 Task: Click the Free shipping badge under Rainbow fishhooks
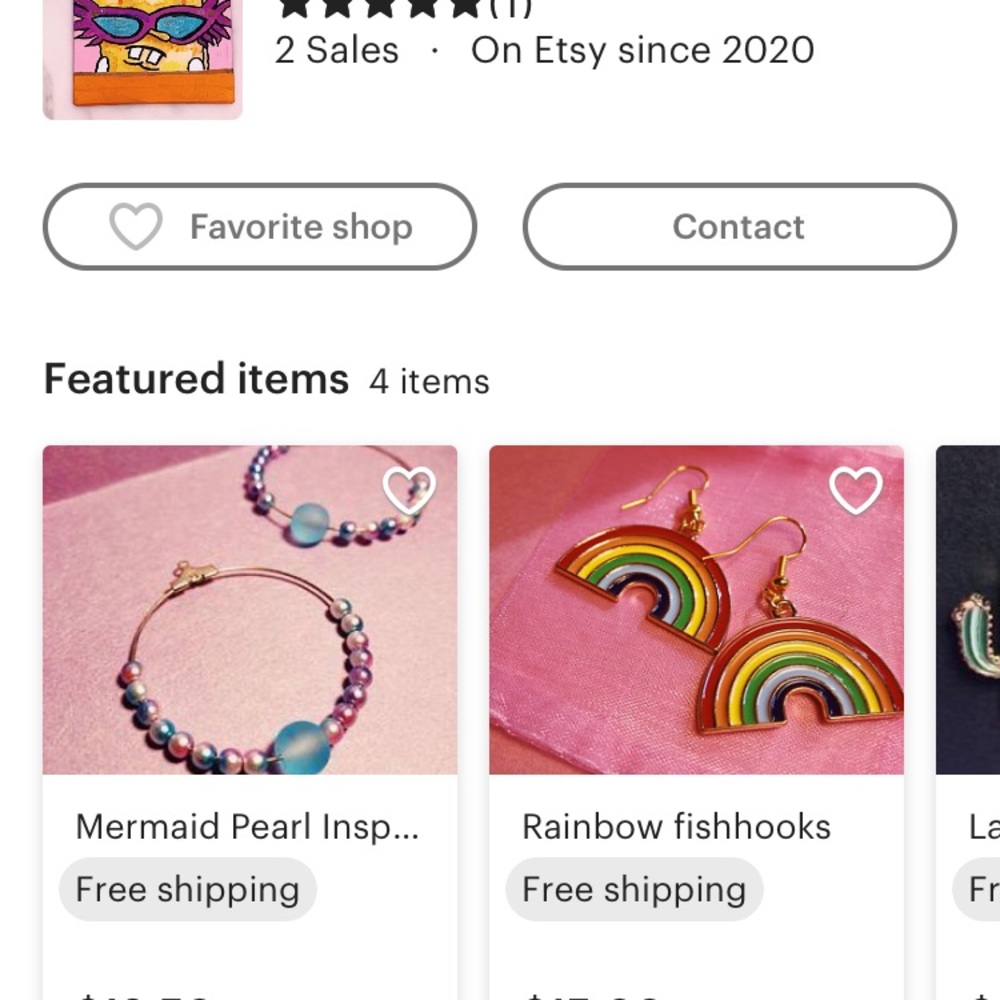(x=634, y=889)
